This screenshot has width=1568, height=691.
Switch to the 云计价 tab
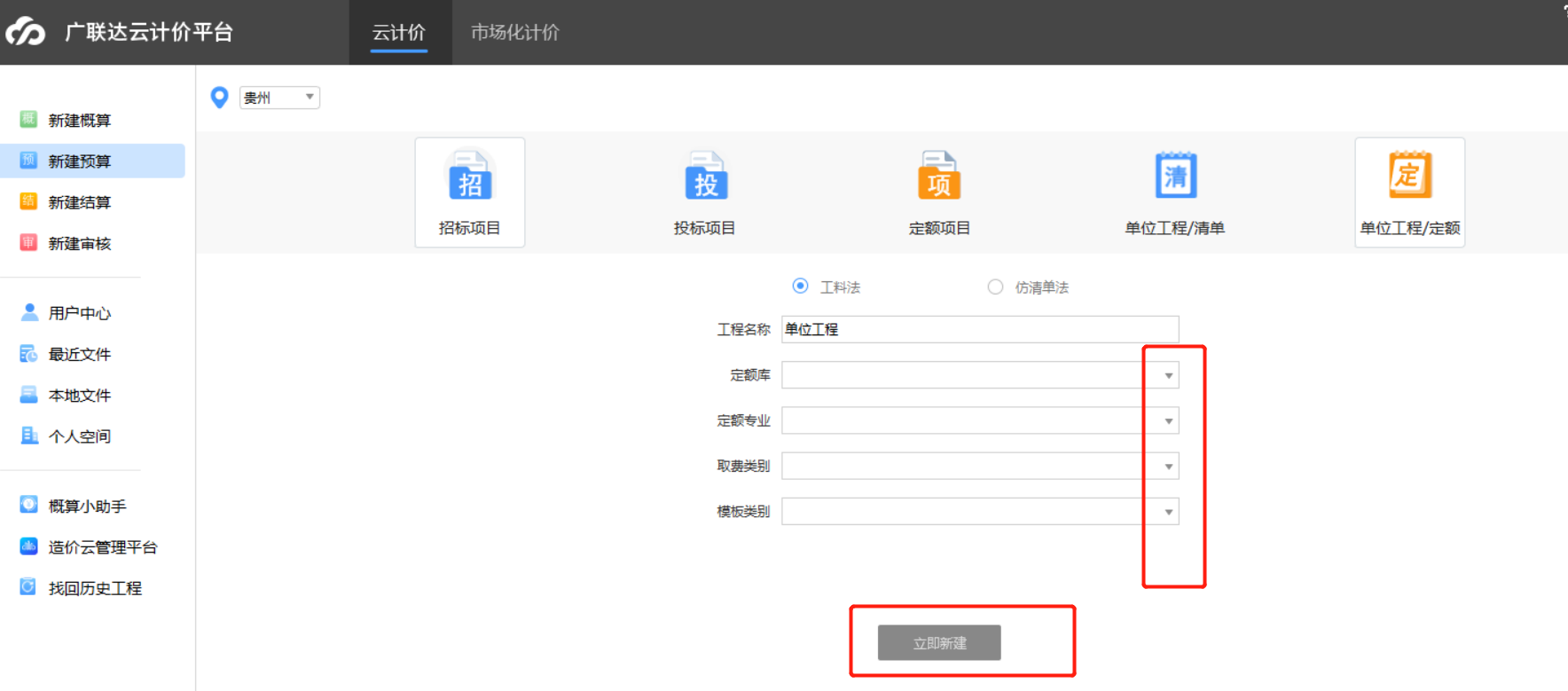tap(399, 33)
